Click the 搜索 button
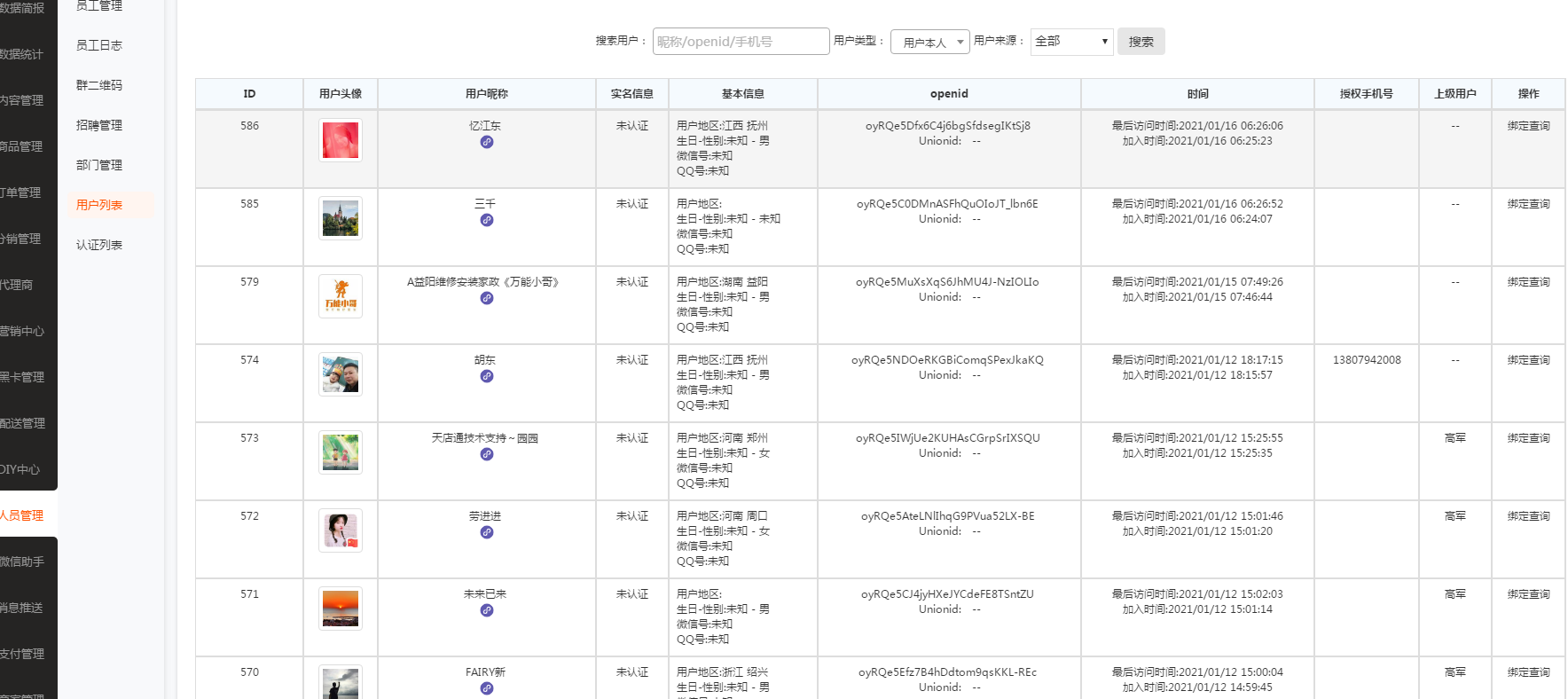Image resolution: width=1568 pixels, height=699 pixels. (x=1141, y=42)
